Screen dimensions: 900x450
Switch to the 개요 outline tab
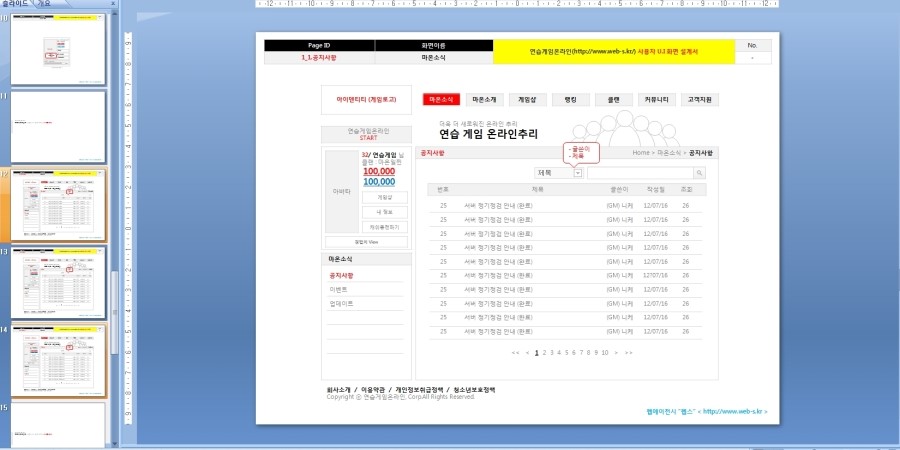pos(44,3)
